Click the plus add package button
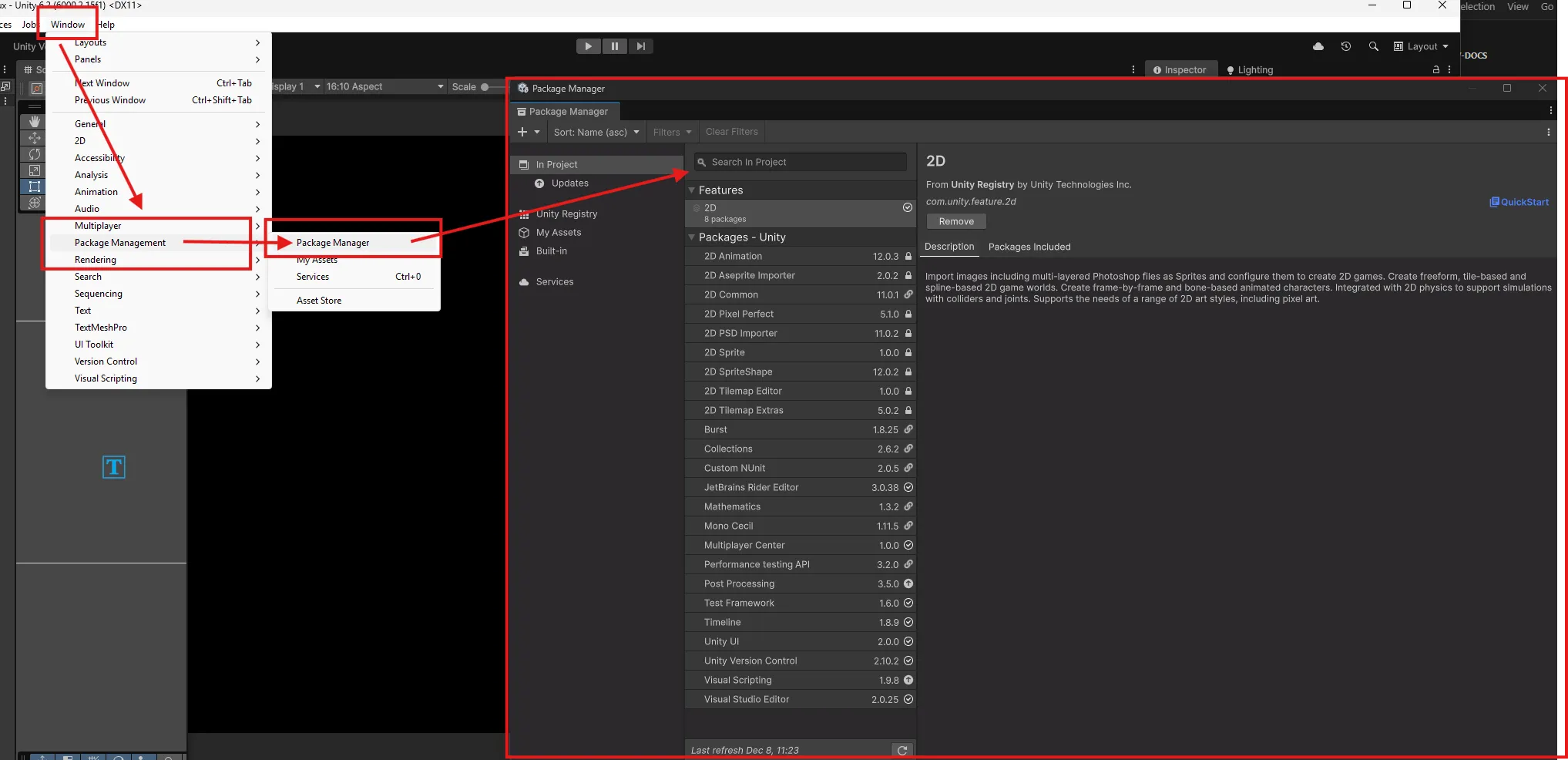The height and width of the screenshot is (760, 1568). coord(522,132)
